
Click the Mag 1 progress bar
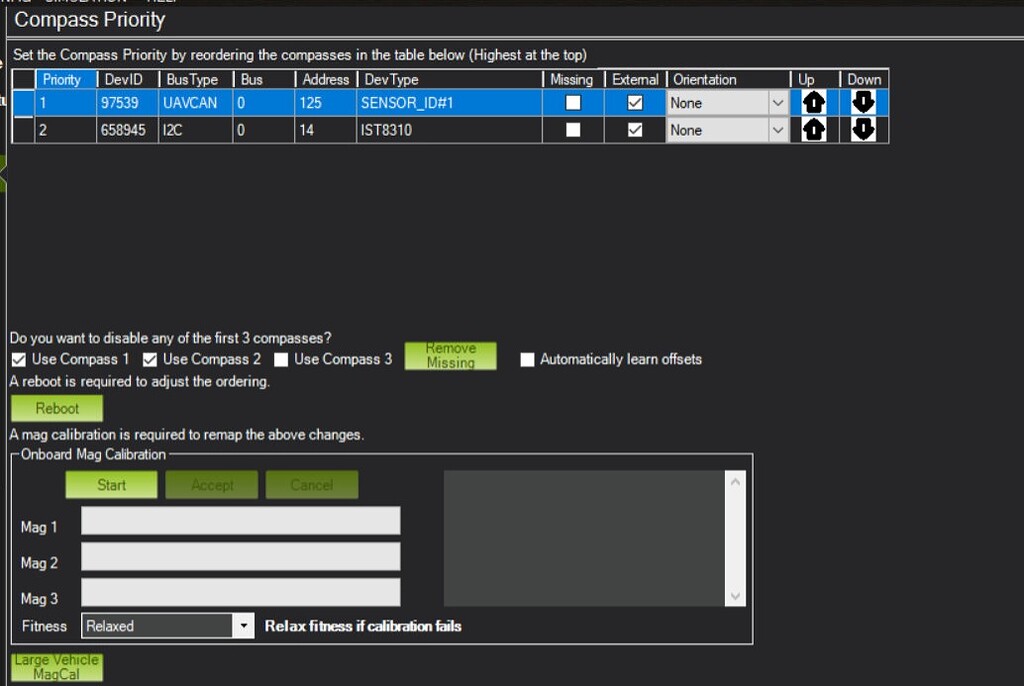[240, 521]
